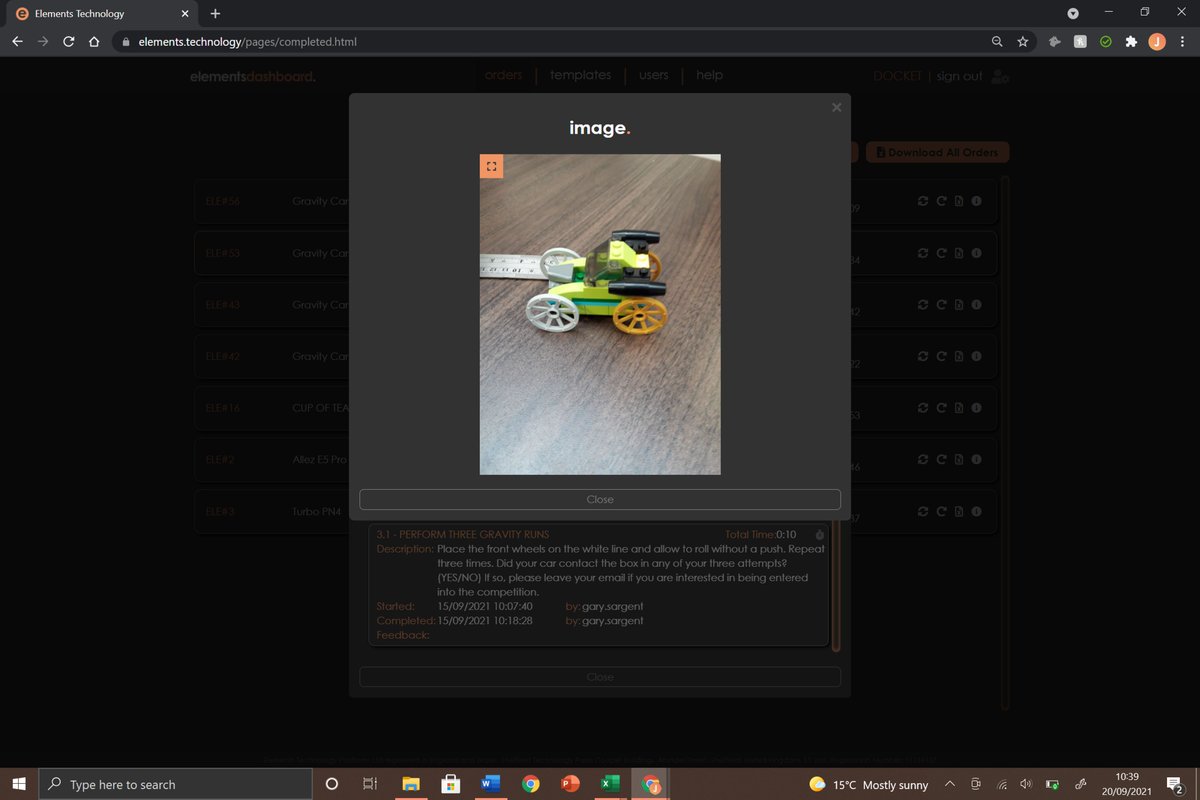Open the document icon for order ELE#43
This screenshot has height=800, width=1200.
click(x=958, y=304)
